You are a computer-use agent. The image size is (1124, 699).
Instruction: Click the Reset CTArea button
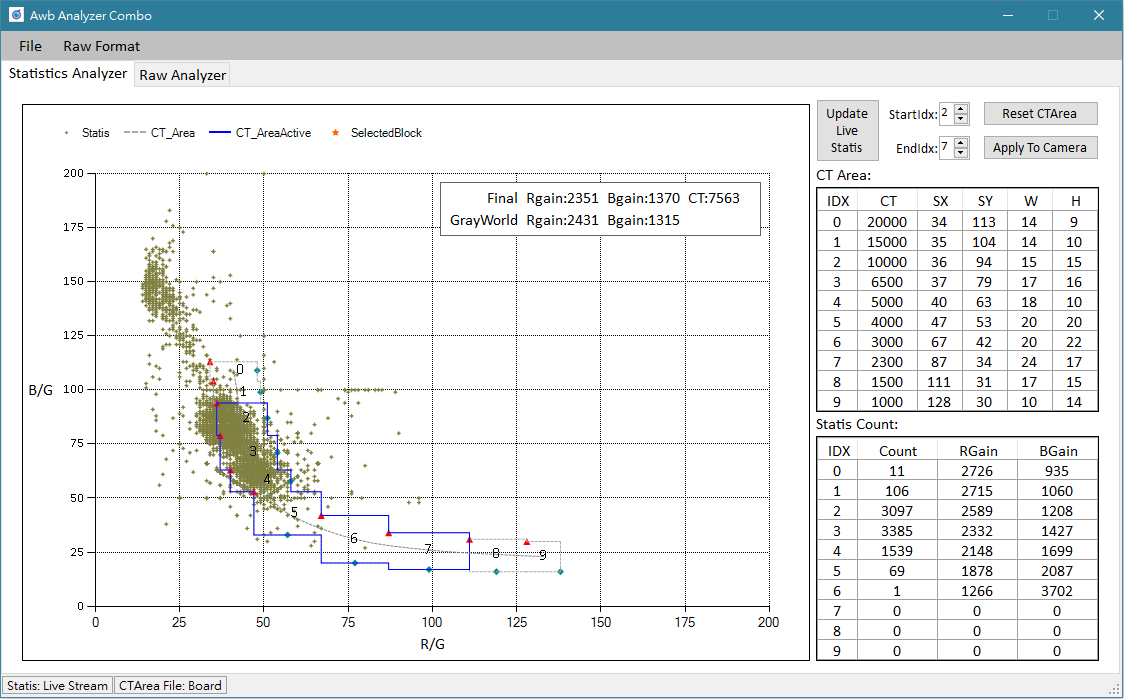[x=1040, y=114]
